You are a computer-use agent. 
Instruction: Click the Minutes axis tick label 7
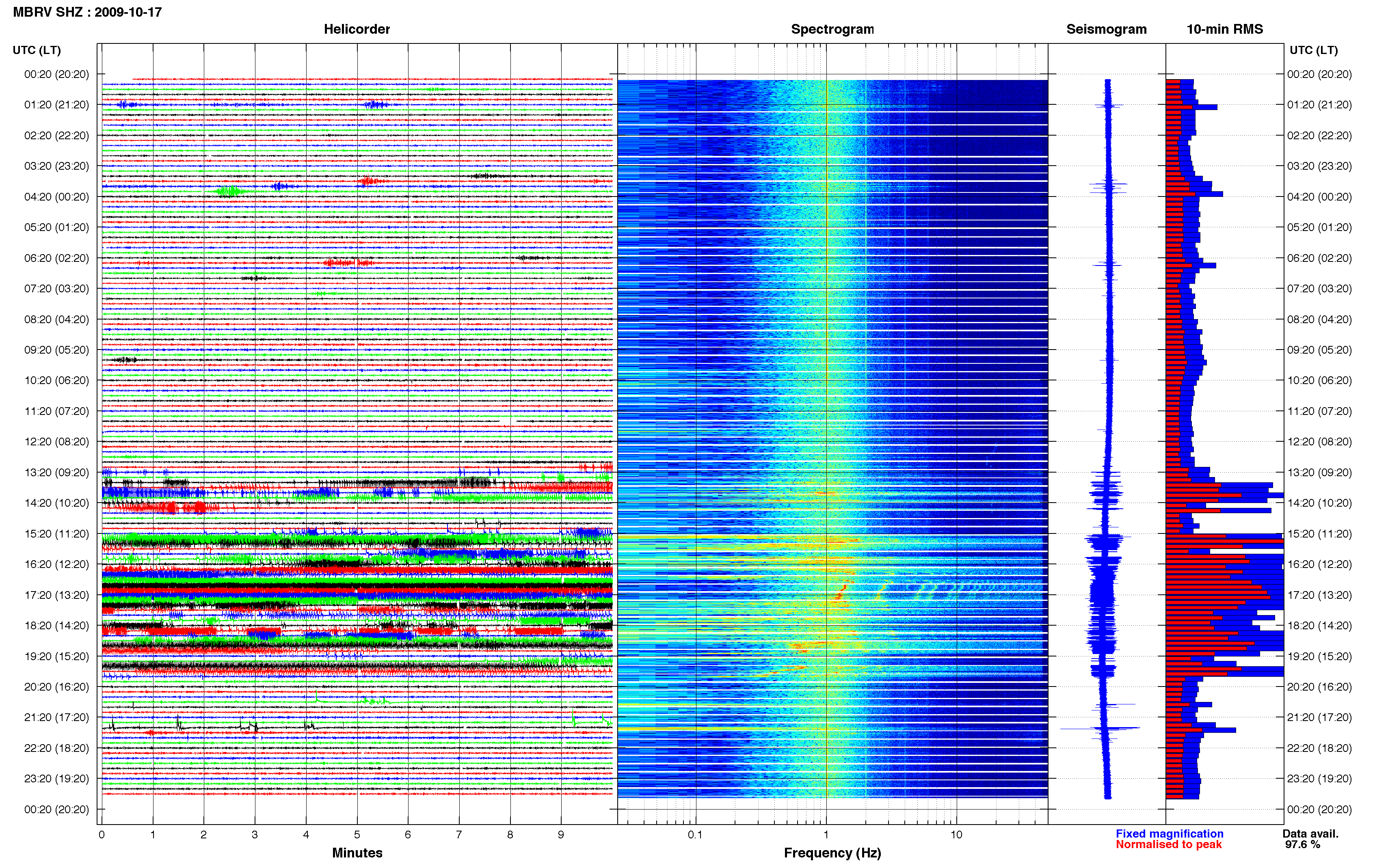tap(458, 835)
